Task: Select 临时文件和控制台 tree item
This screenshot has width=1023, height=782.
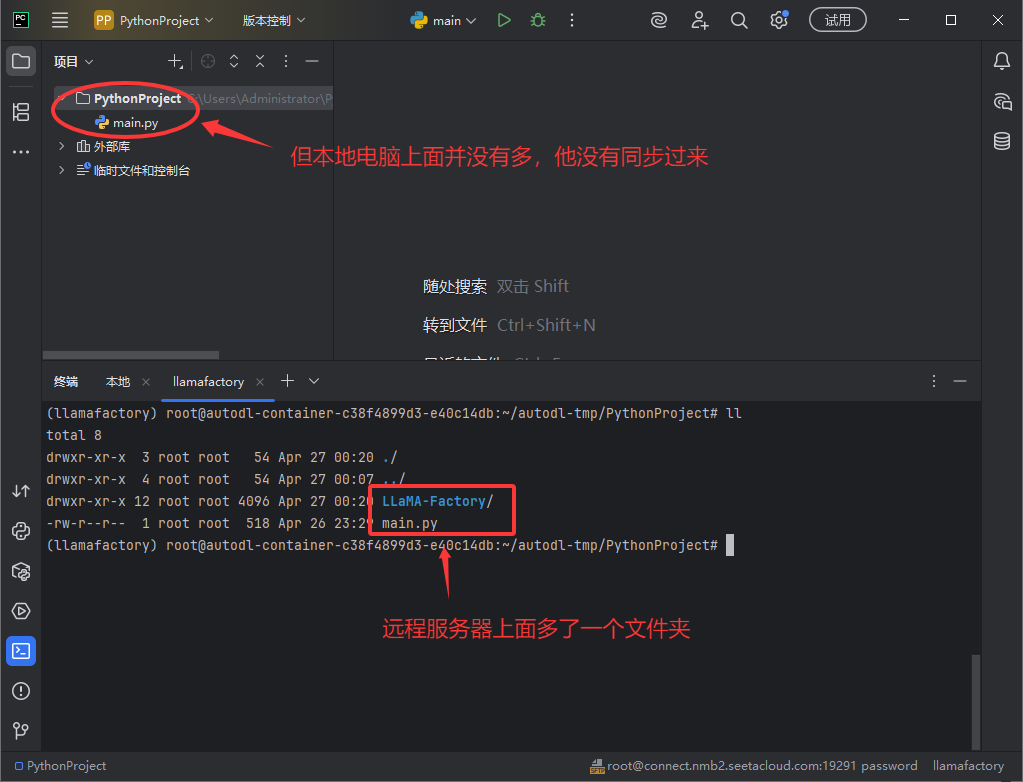Action: pos(134,170)
